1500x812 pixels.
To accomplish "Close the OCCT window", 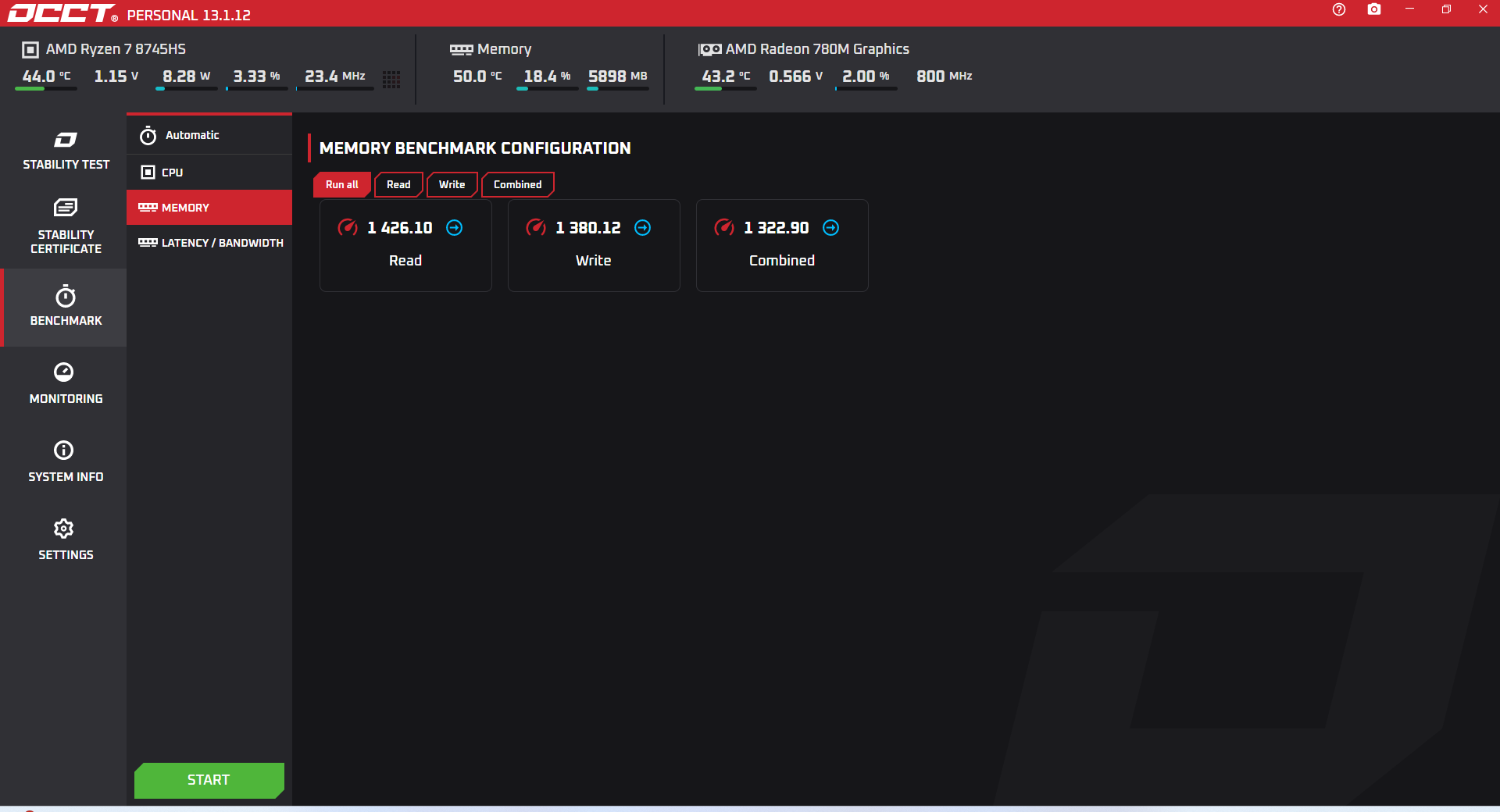I will pos(1483,9).
